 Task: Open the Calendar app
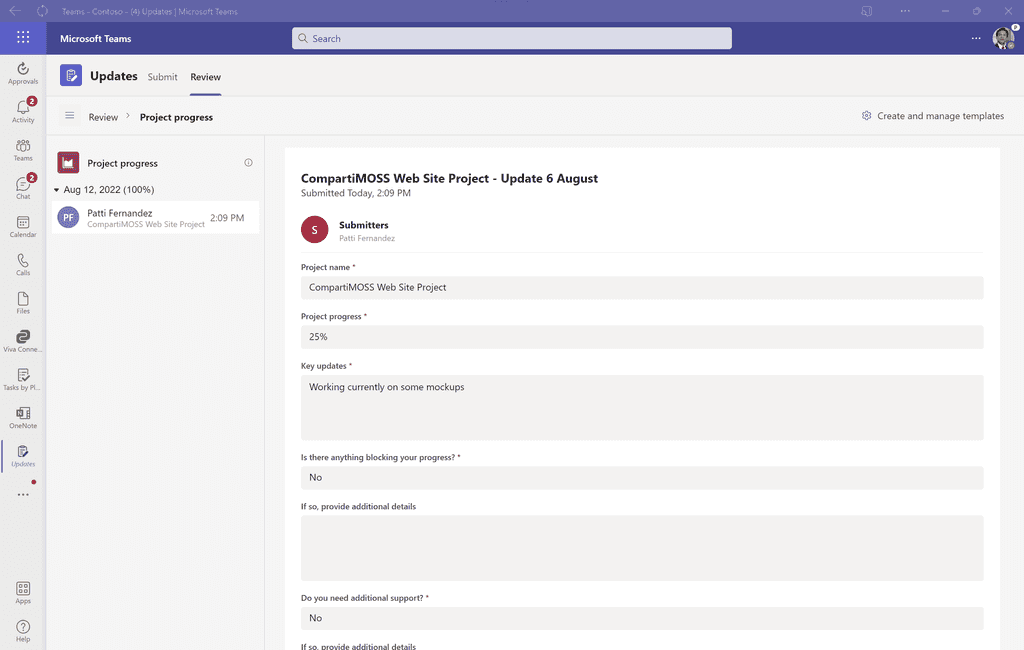tap(23, 226)
